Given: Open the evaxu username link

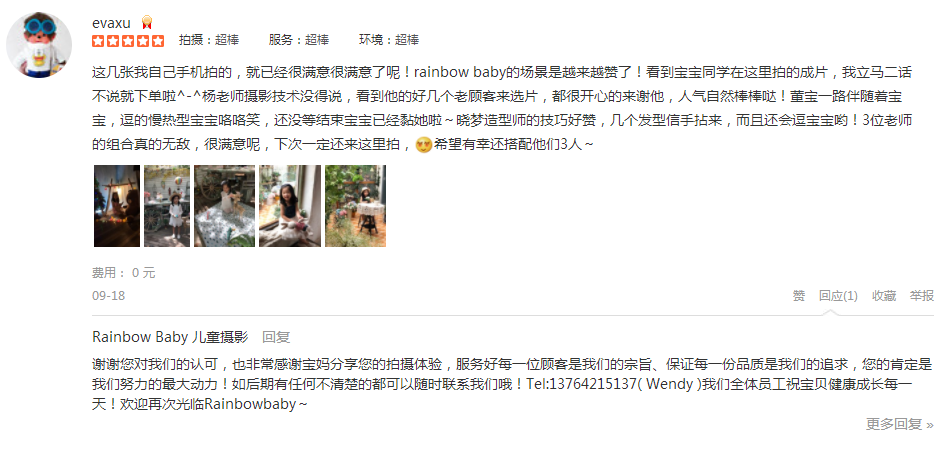Looking at the screenshot, I should point(111,23).
